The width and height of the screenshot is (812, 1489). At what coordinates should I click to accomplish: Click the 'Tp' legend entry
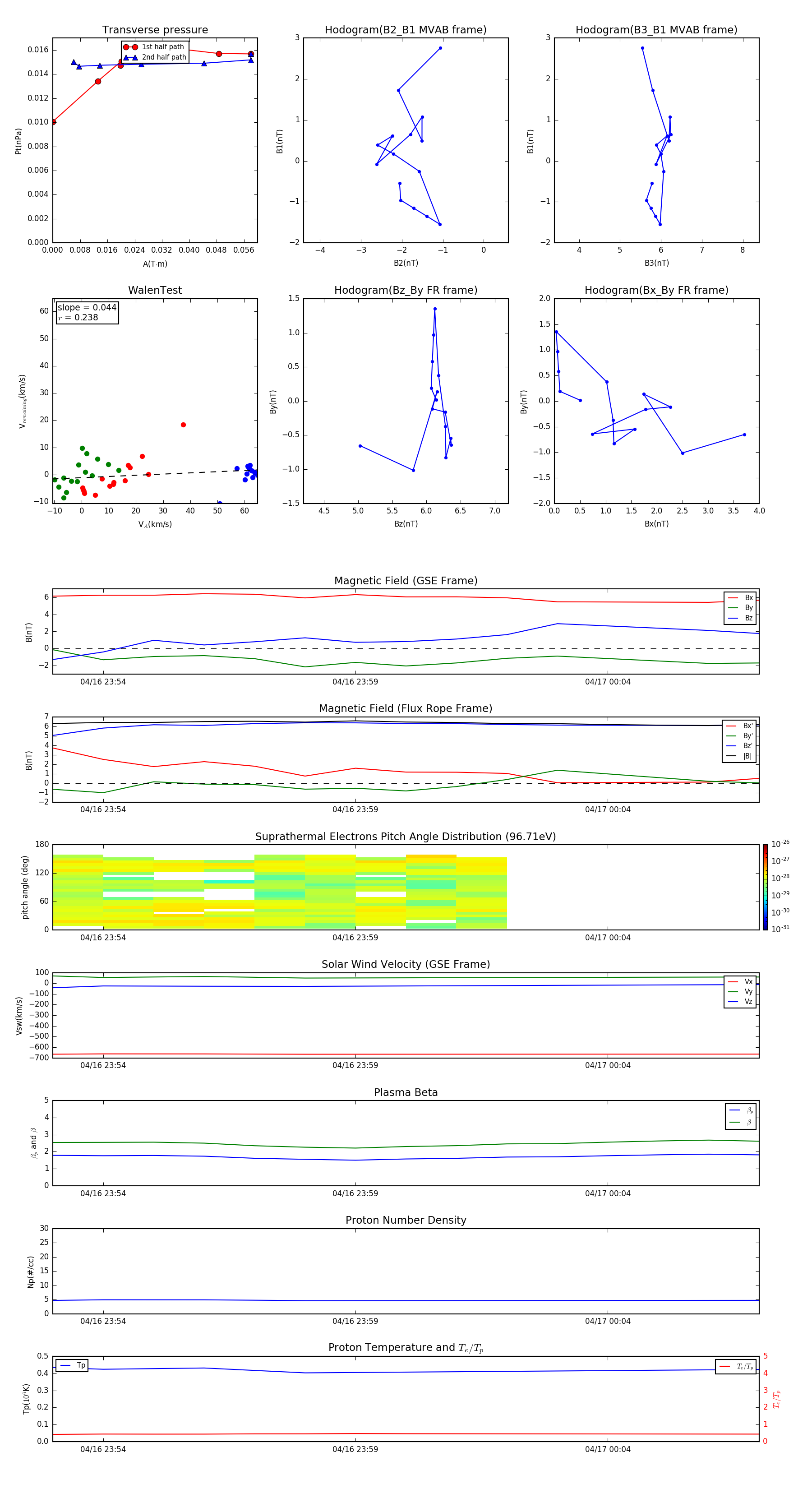tap(73, 1365)
